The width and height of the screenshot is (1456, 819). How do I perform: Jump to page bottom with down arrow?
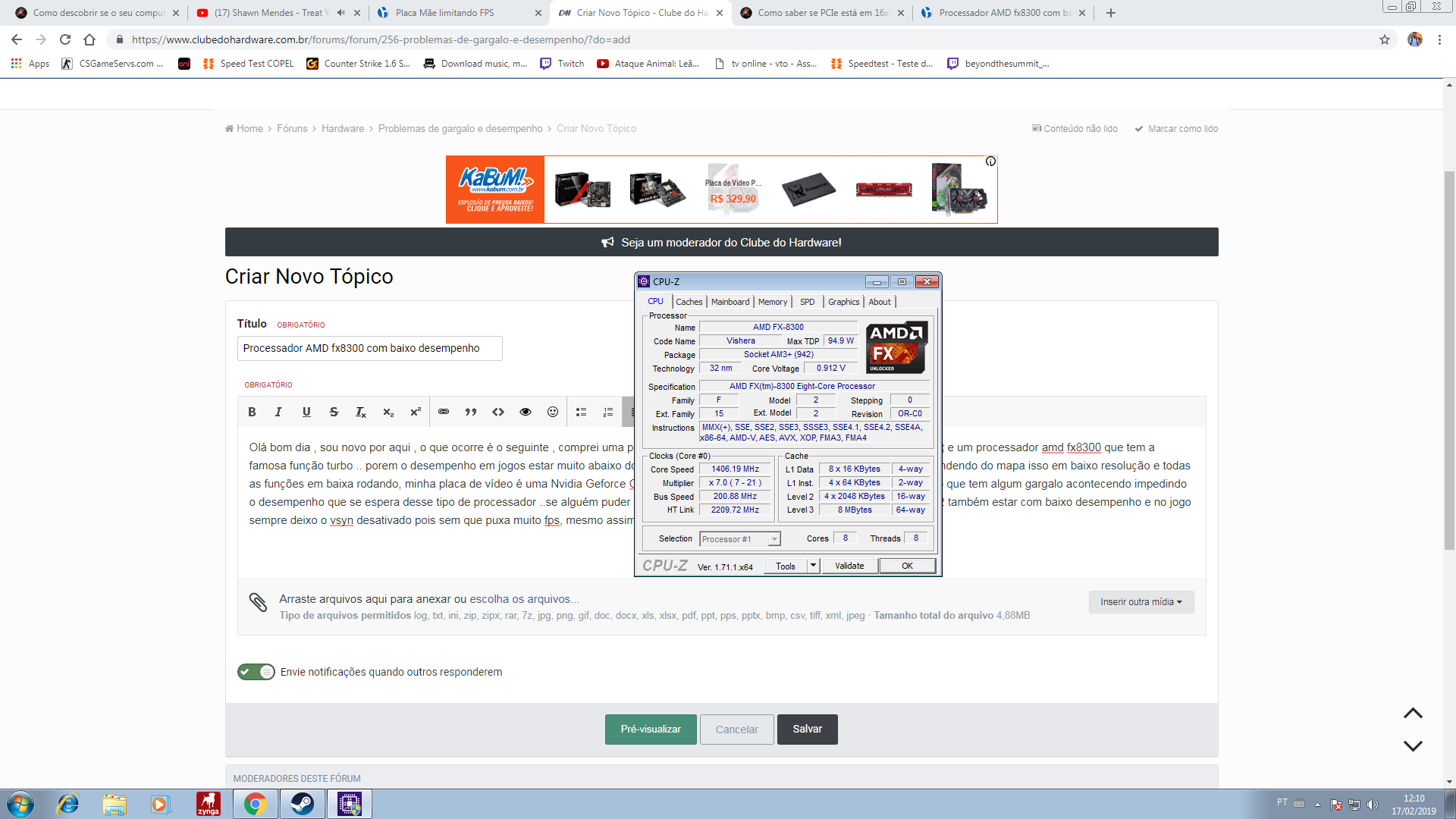[1413, 746]
